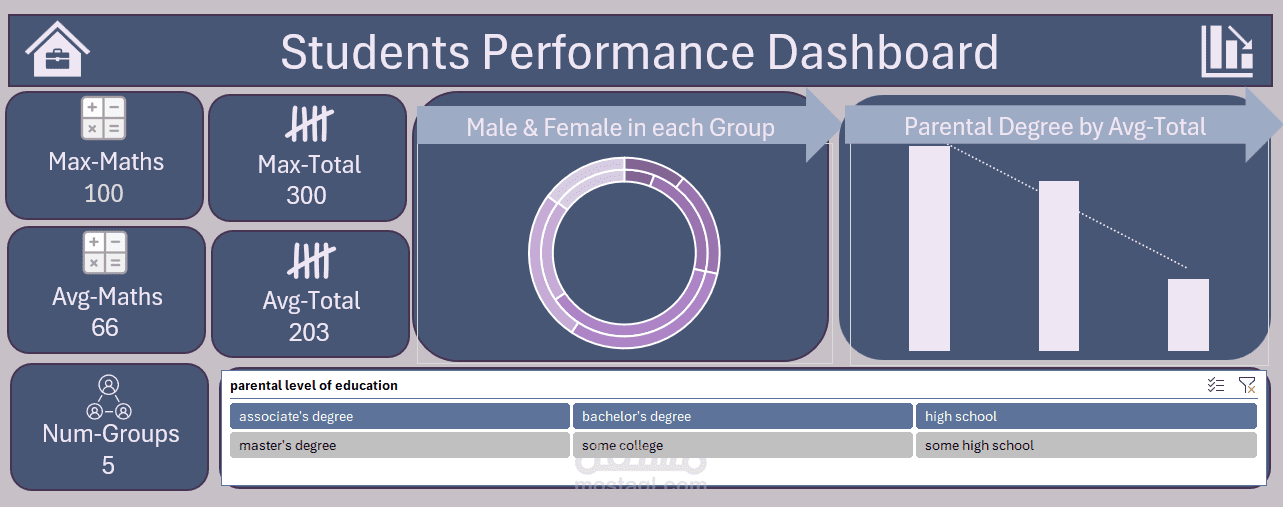Image resolution: width=1283 pixels, height=507 pixels.
Task: Click the Avg-Maths value 66
Action: pyautogui.click(x=105, y=327)
